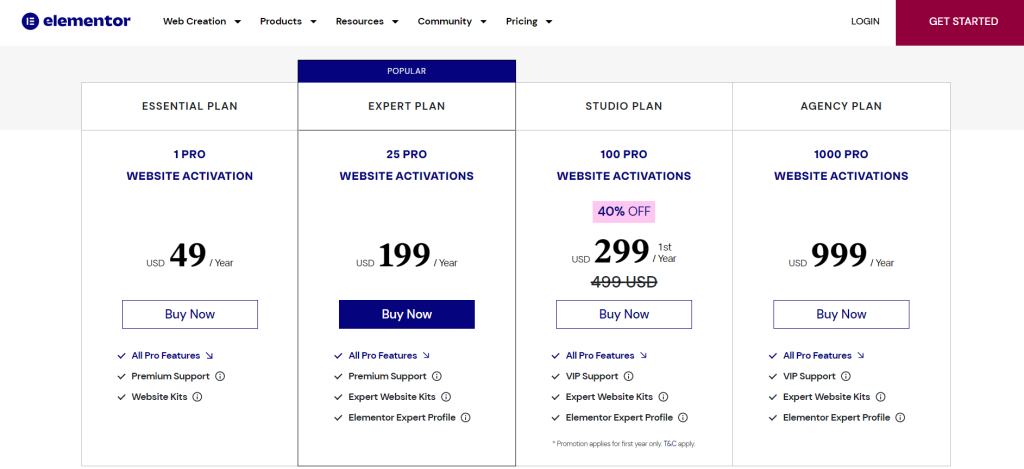1024x469 pixels.
Task: Click the Elementor logo
Action: click(76, 21)
